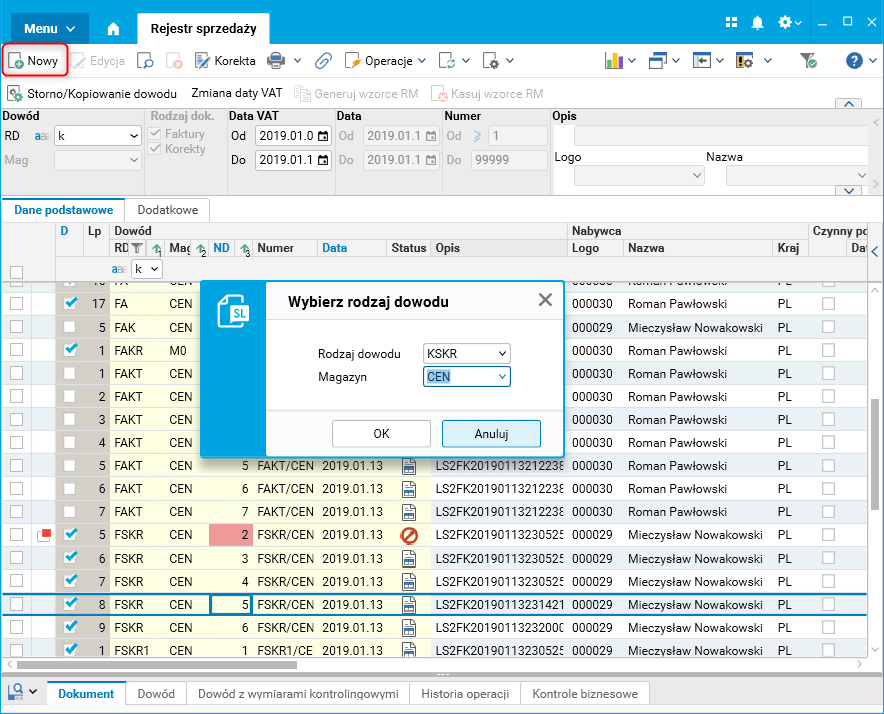Click the Nowy new document button
Screen dimensions: 884x714
click(34, 60)
